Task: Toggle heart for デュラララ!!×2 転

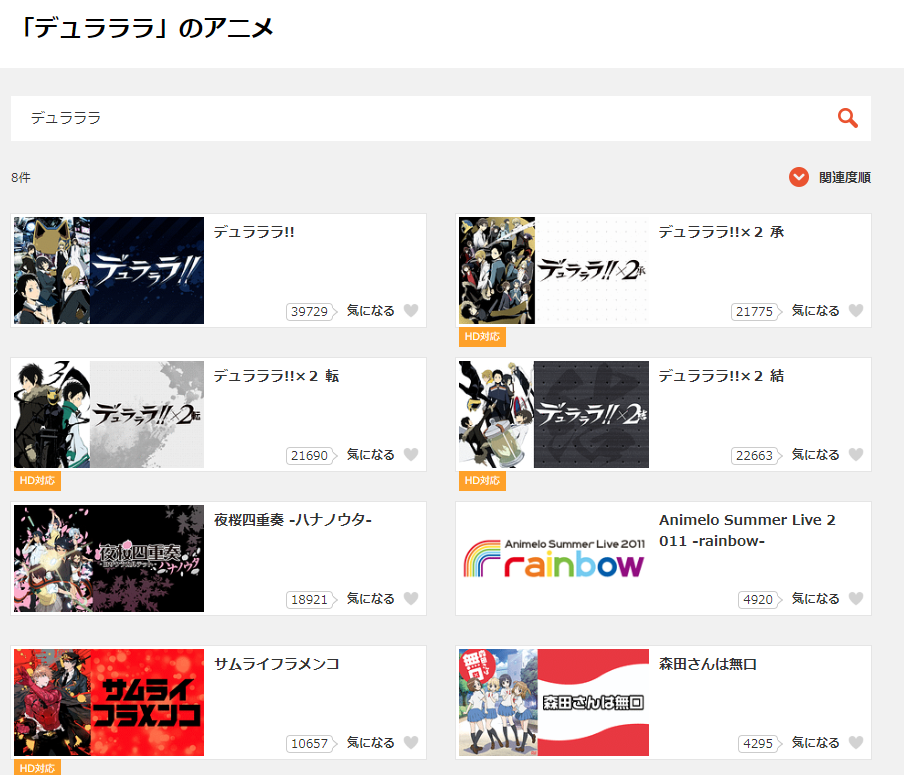Action: tap(411, 455)
